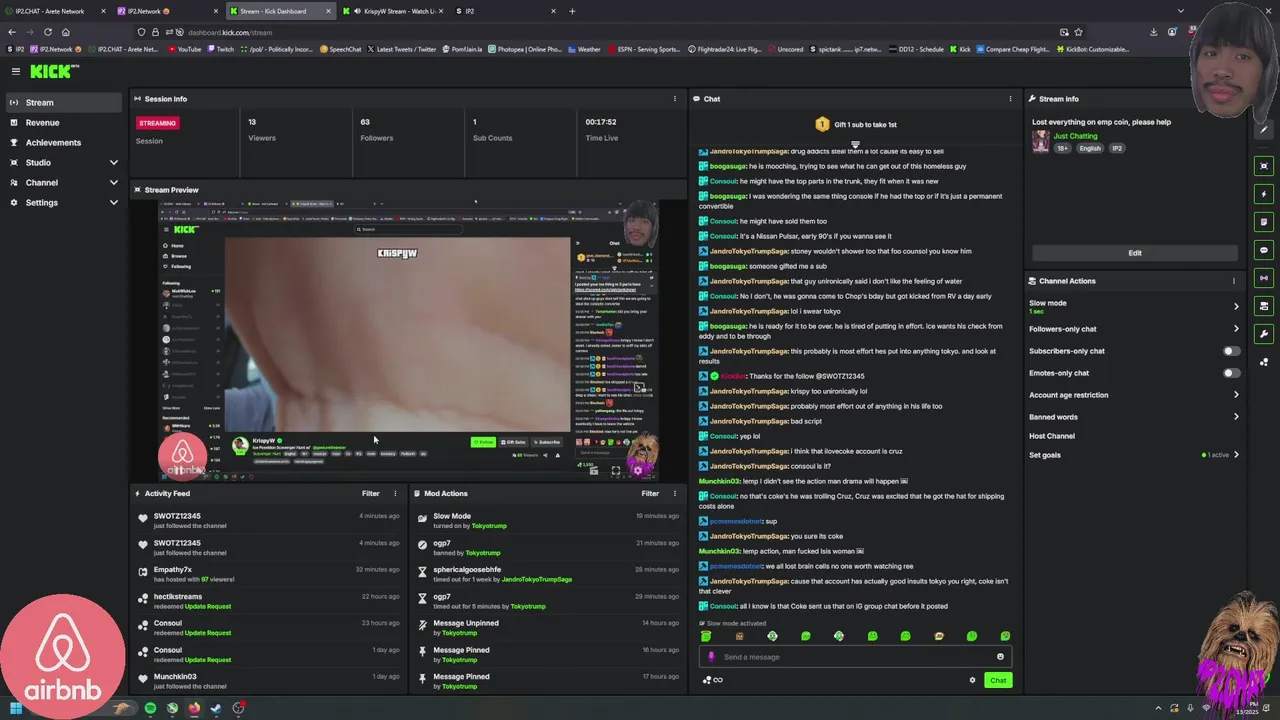Click the notes page icon in right rail
Viewport: 1280px width, 720px height.
[x=1265, y=222]
